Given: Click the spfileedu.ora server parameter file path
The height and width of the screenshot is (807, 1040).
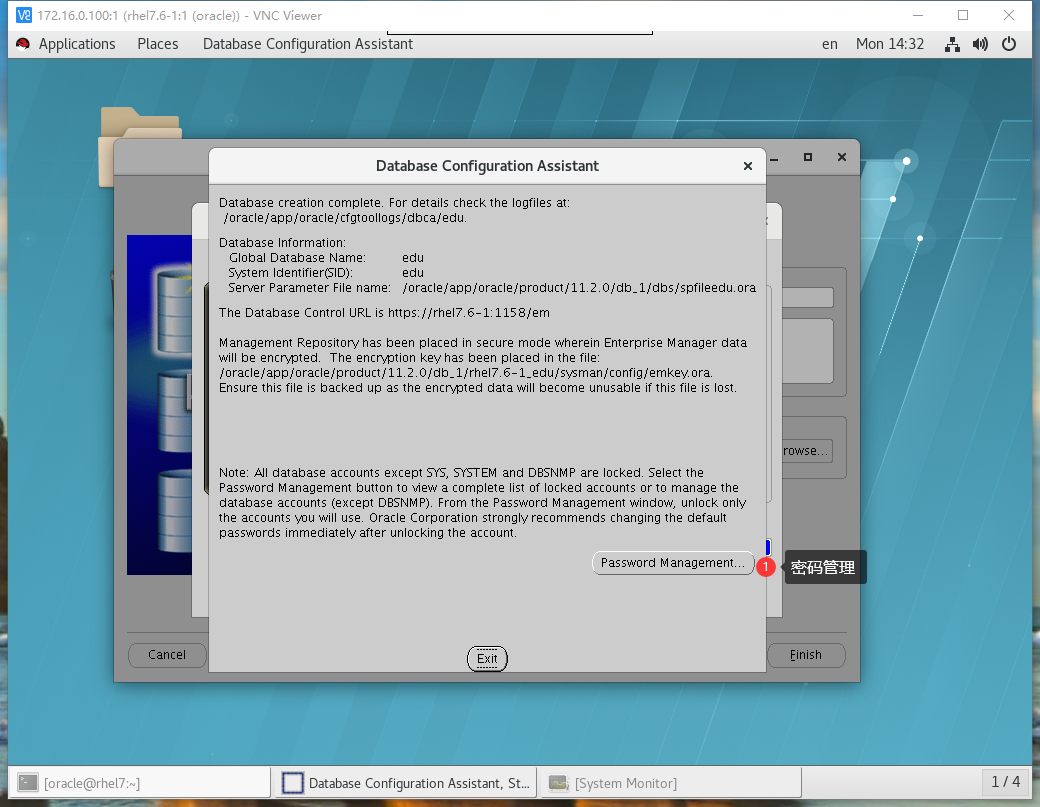Looking at the screenshot, I should pyautogui.click(x=579, y=288).
